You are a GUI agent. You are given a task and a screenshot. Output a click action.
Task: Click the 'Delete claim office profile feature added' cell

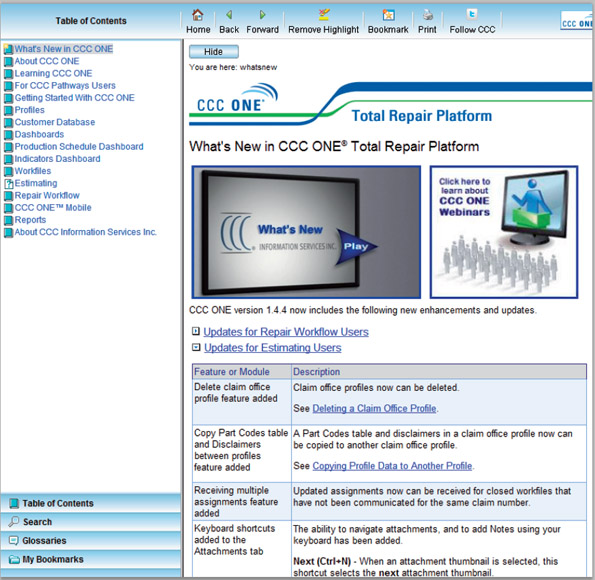point(242,402)
